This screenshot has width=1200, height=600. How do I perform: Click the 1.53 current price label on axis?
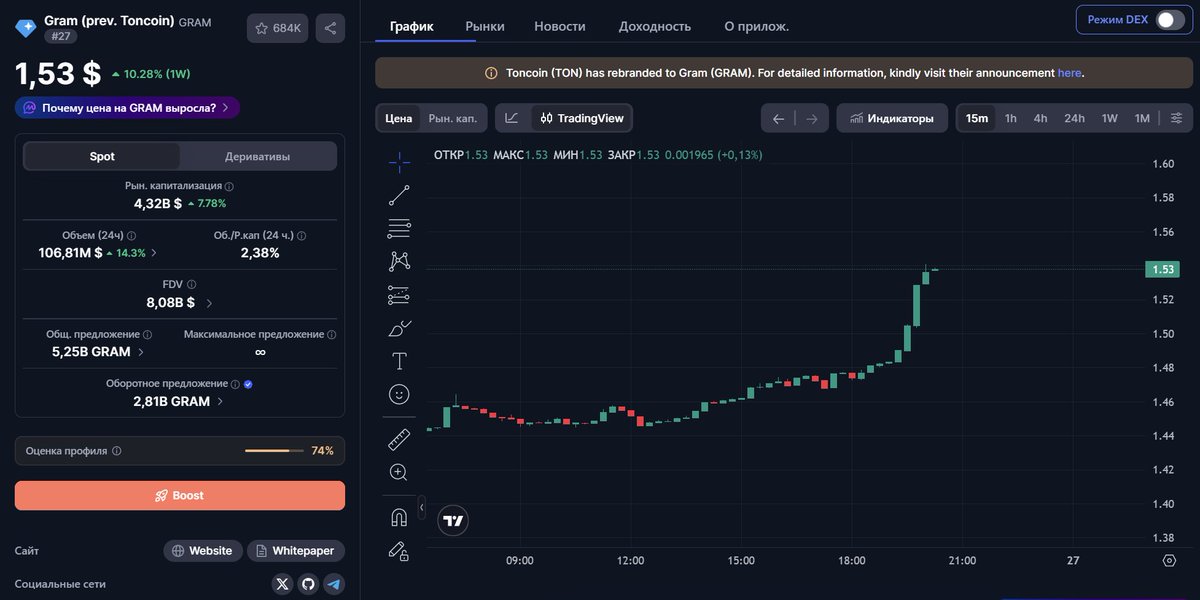[x=1162, y=269]
